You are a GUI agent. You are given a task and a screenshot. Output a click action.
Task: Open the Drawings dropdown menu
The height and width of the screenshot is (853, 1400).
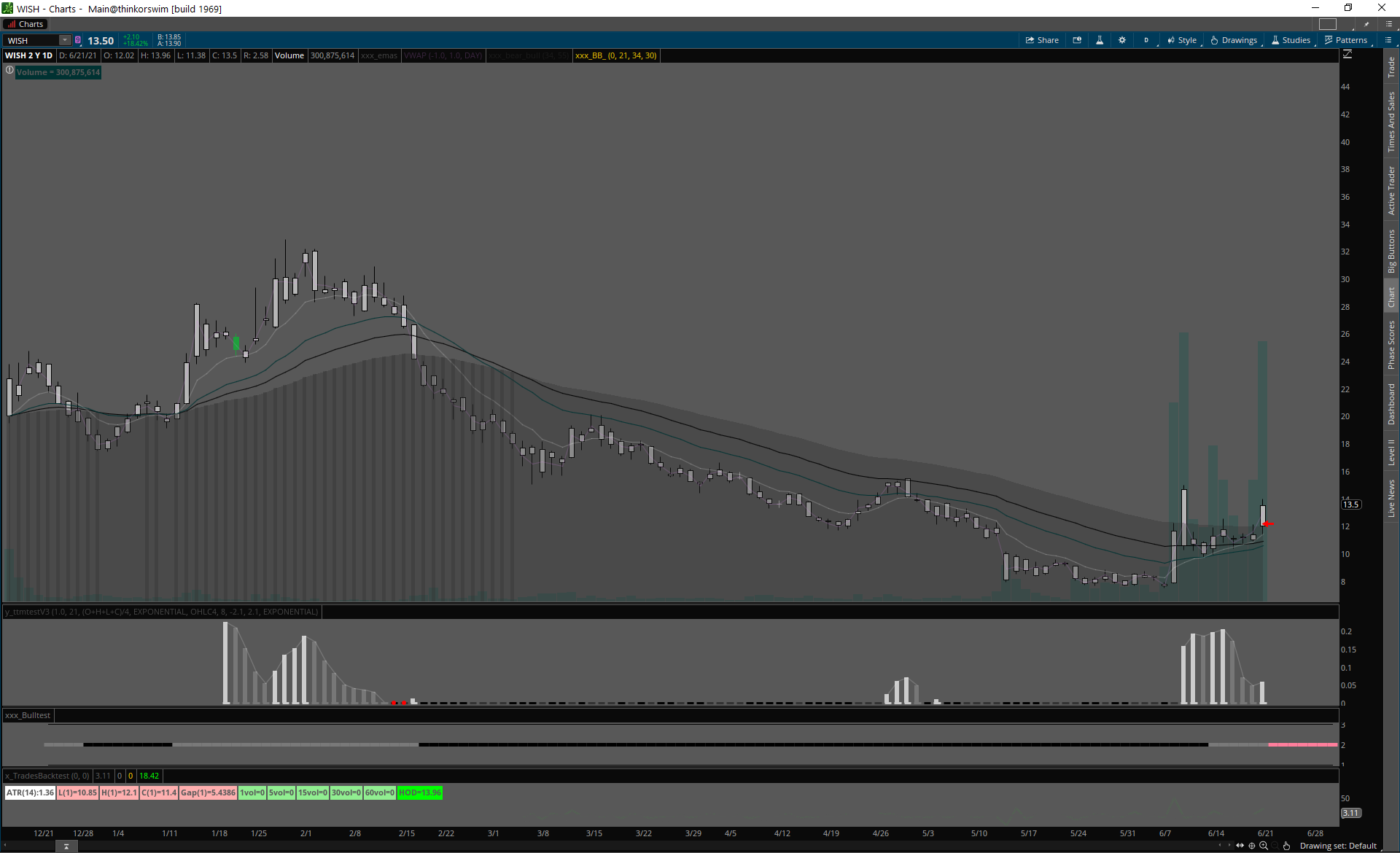tap(1234, 40)
